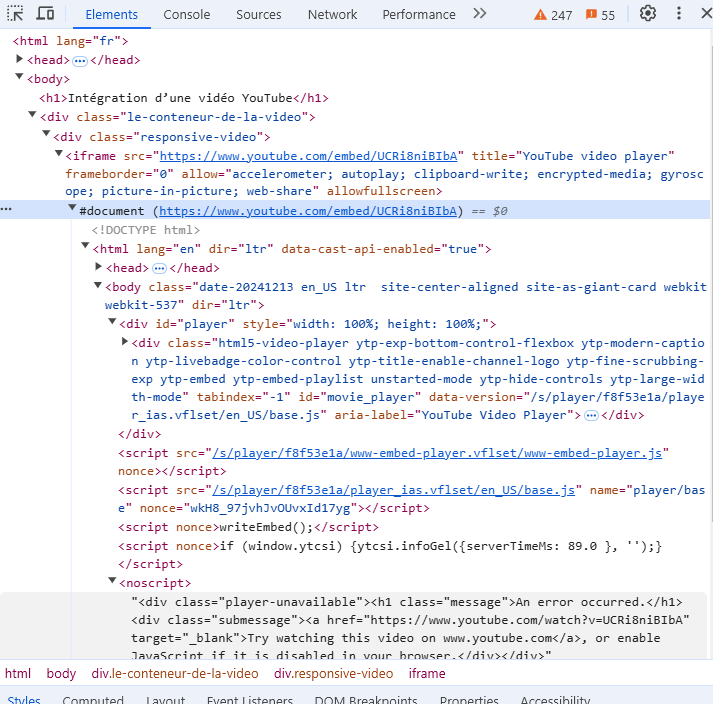Collapse the body element tree node
Screen dimensions: 713x704
click(x=19, y=79)
